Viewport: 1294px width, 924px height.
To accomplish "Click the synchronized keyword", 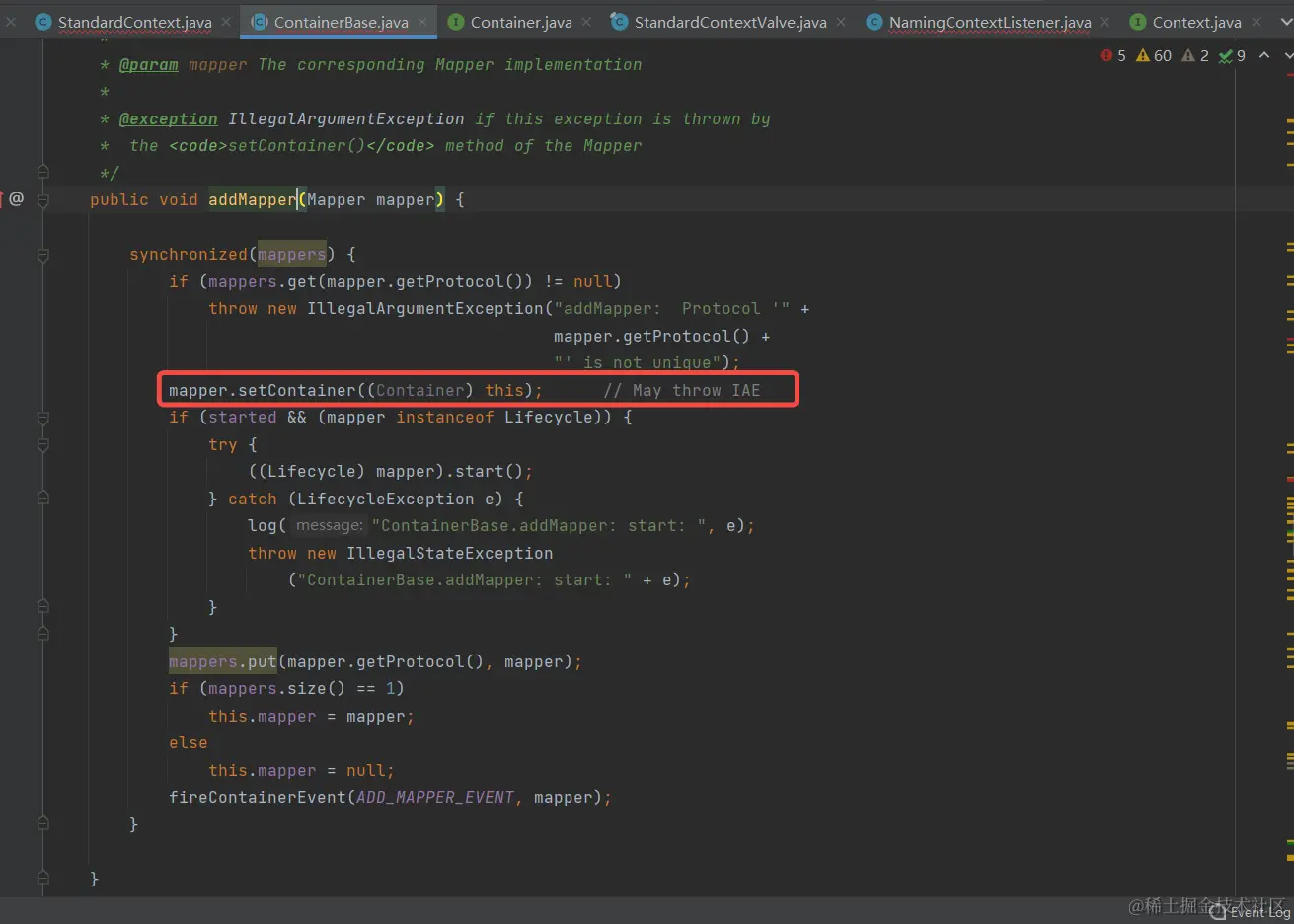I will 189,255.
